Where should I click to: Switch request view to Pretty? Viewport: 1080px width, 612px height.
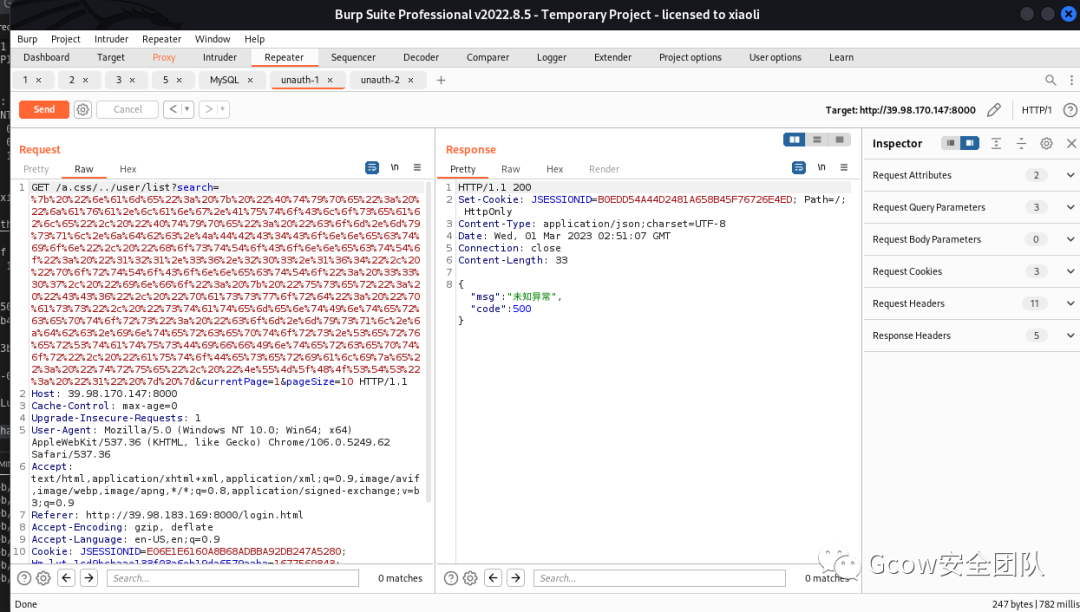click(x=36, y=169)
